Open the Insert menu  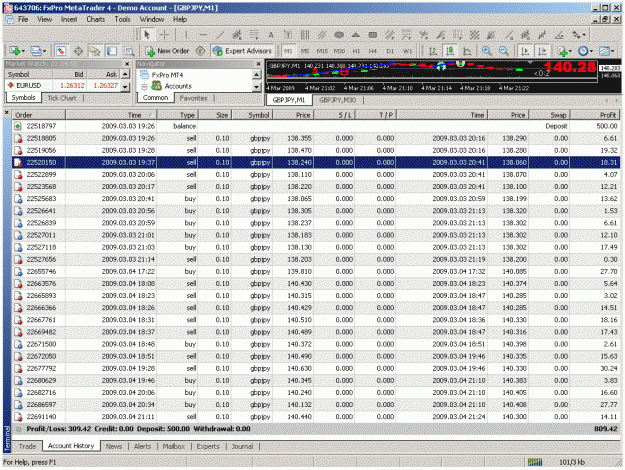(69, 19)
